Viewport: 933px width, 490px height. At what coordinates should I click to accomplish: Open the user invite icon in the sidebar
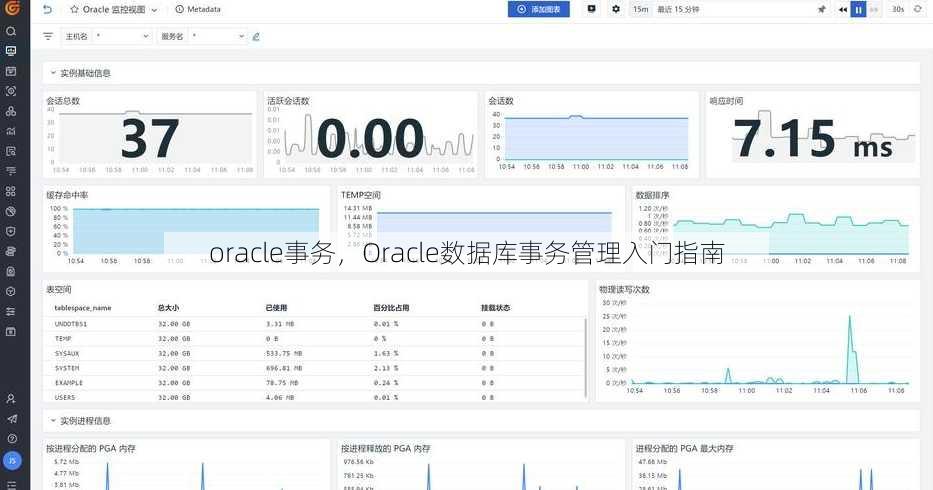pos(11,398)
